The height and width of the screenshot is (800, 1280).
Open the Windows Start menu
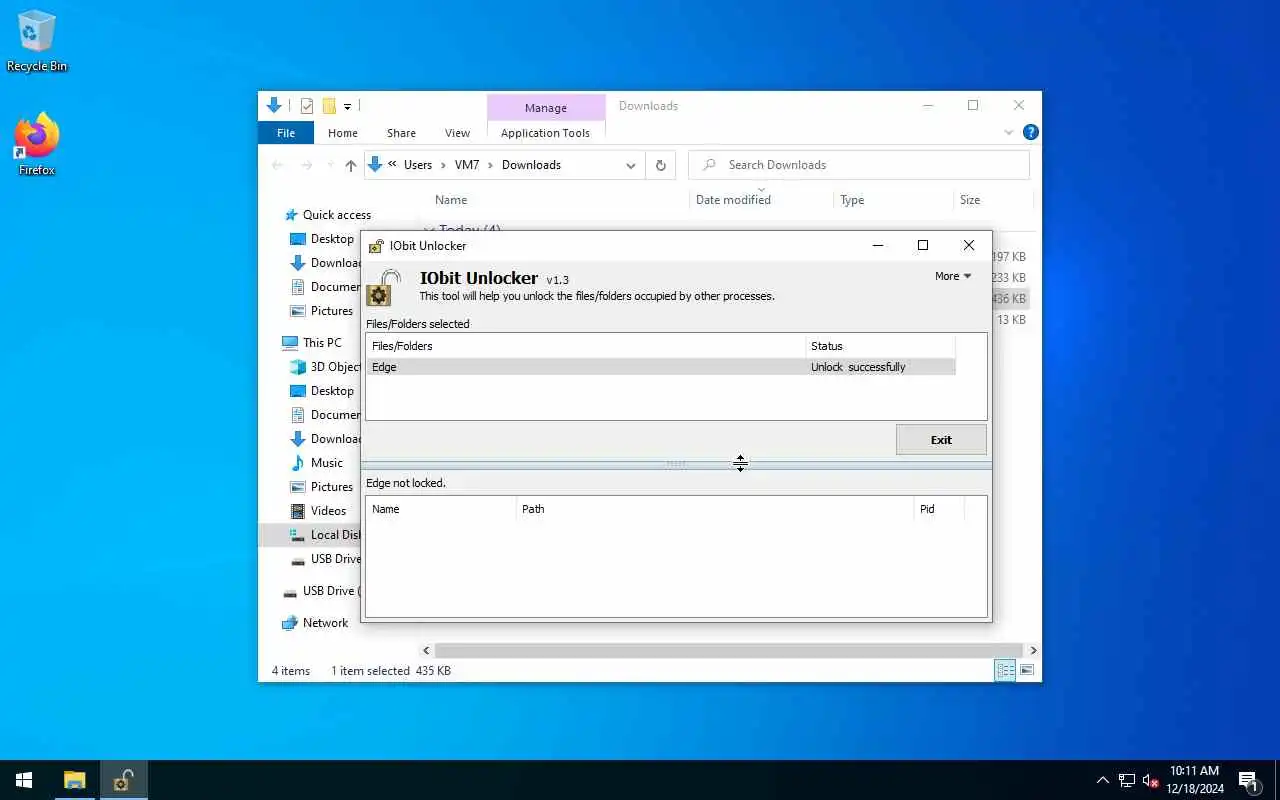(x=24, y=780)
